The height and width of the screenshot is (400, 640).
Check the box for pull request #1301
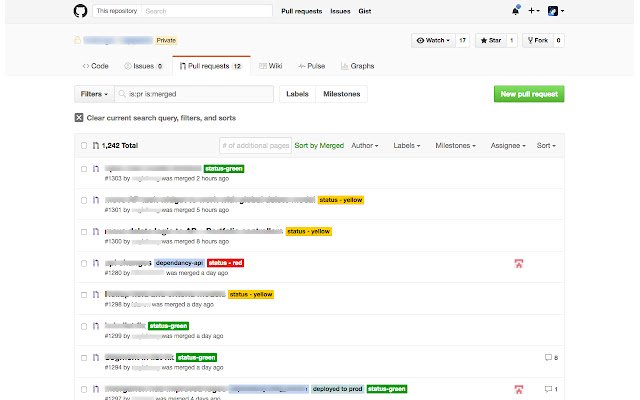click(x=84, y=200)
